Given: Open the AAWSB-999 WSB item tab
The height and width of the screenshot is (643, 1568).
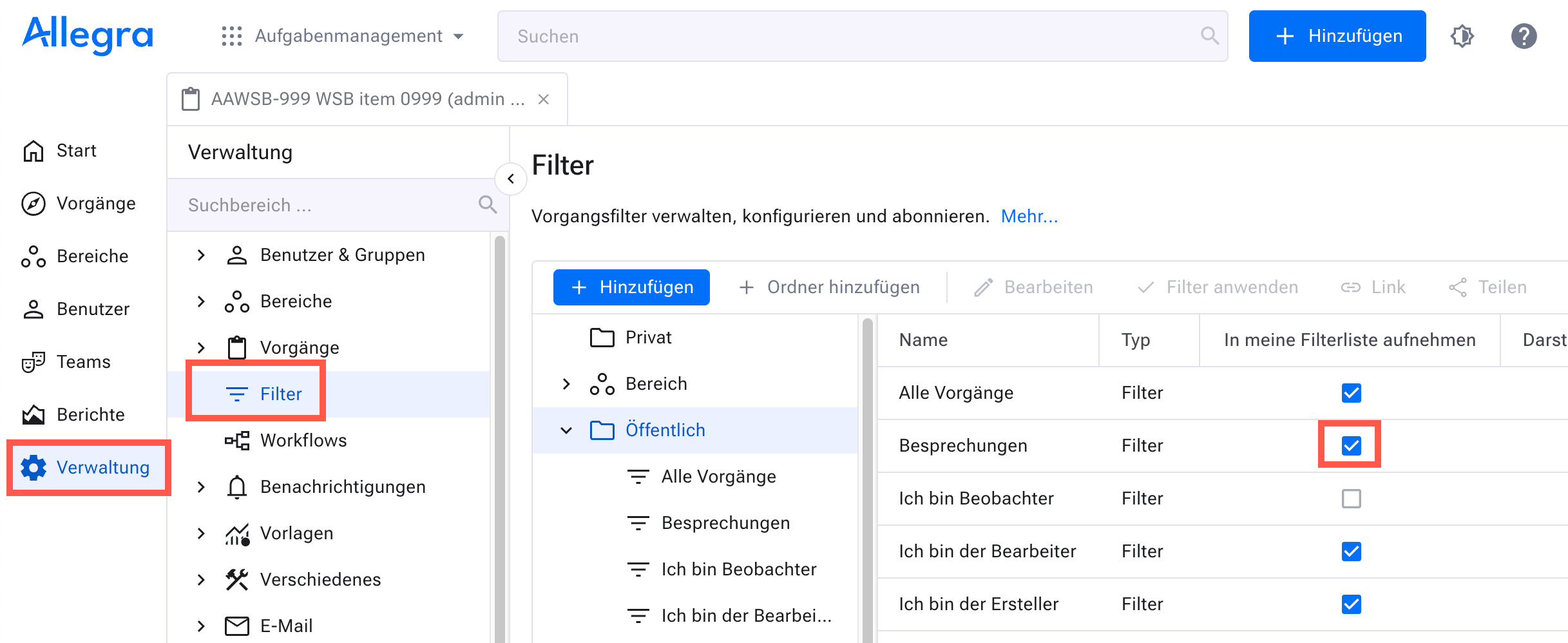Looking at the screenshot, I should click(367, 99).
